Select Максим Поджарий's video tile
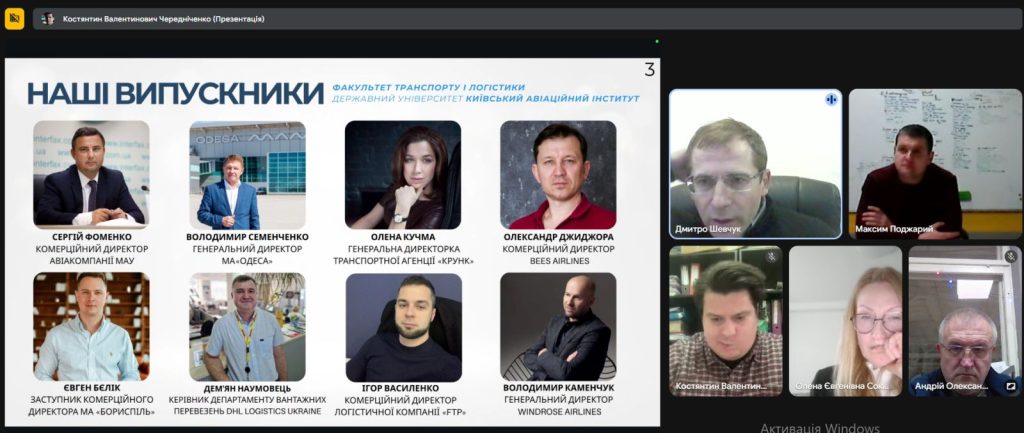 (x=935, y=164)
